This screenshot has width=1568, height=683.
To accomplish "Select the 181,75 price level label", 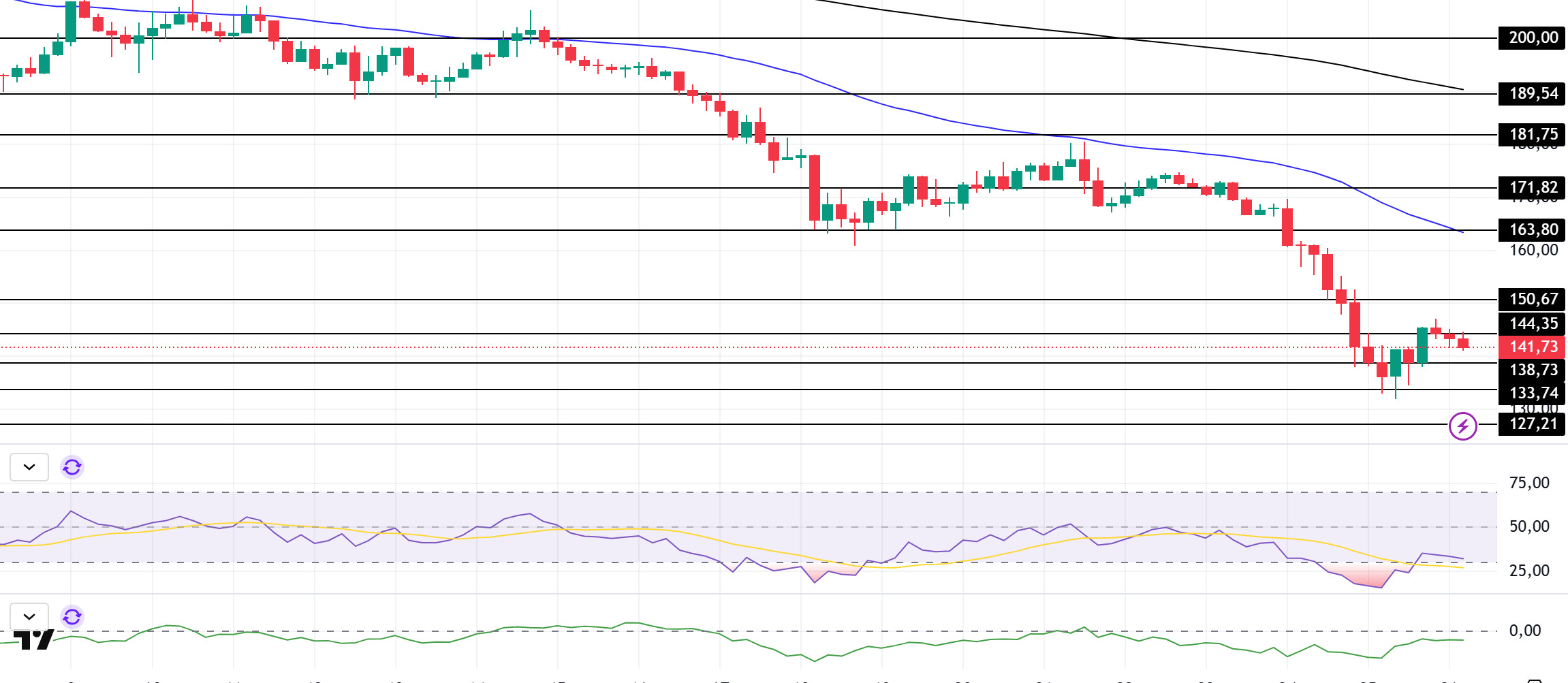I will tap(1532, 134).
